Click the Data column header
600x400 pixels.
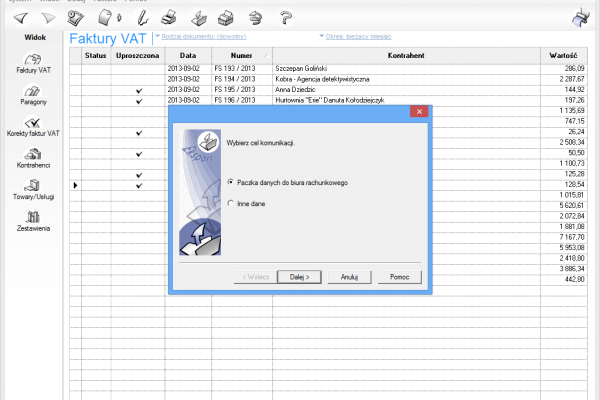click(x=188, y=56)
